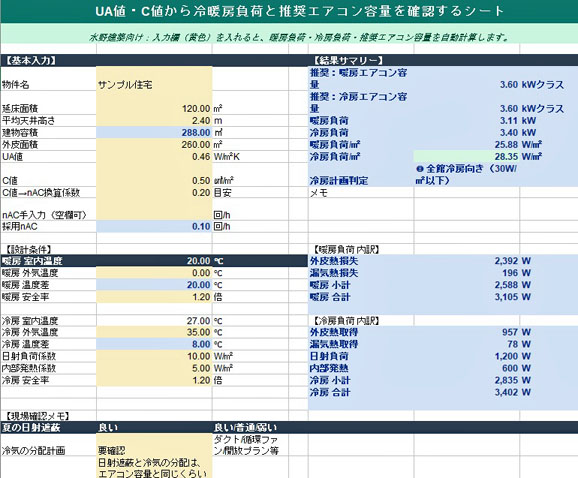The width and height of the screenshot is (578, 478).
Task: Select the 採用nAC value 0.10
Action: [154, 226]
